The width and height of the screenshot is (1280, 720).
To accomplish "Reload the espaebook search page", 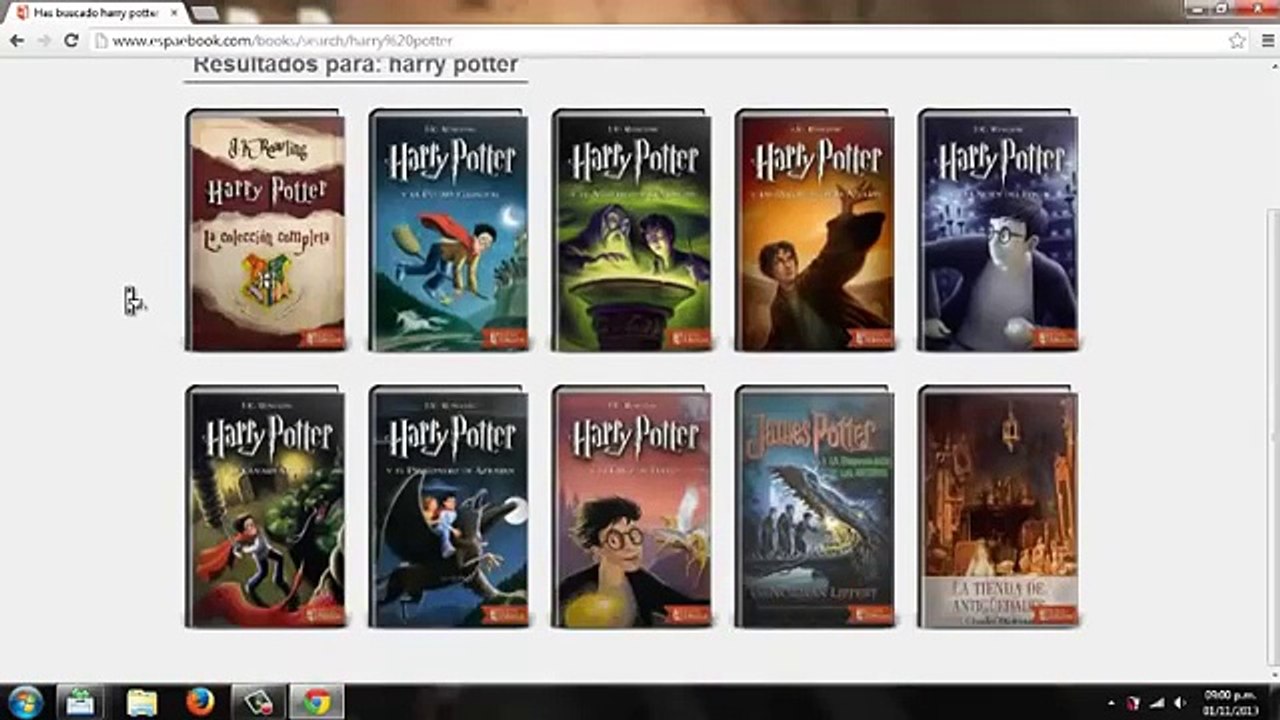I will [71, 41].
